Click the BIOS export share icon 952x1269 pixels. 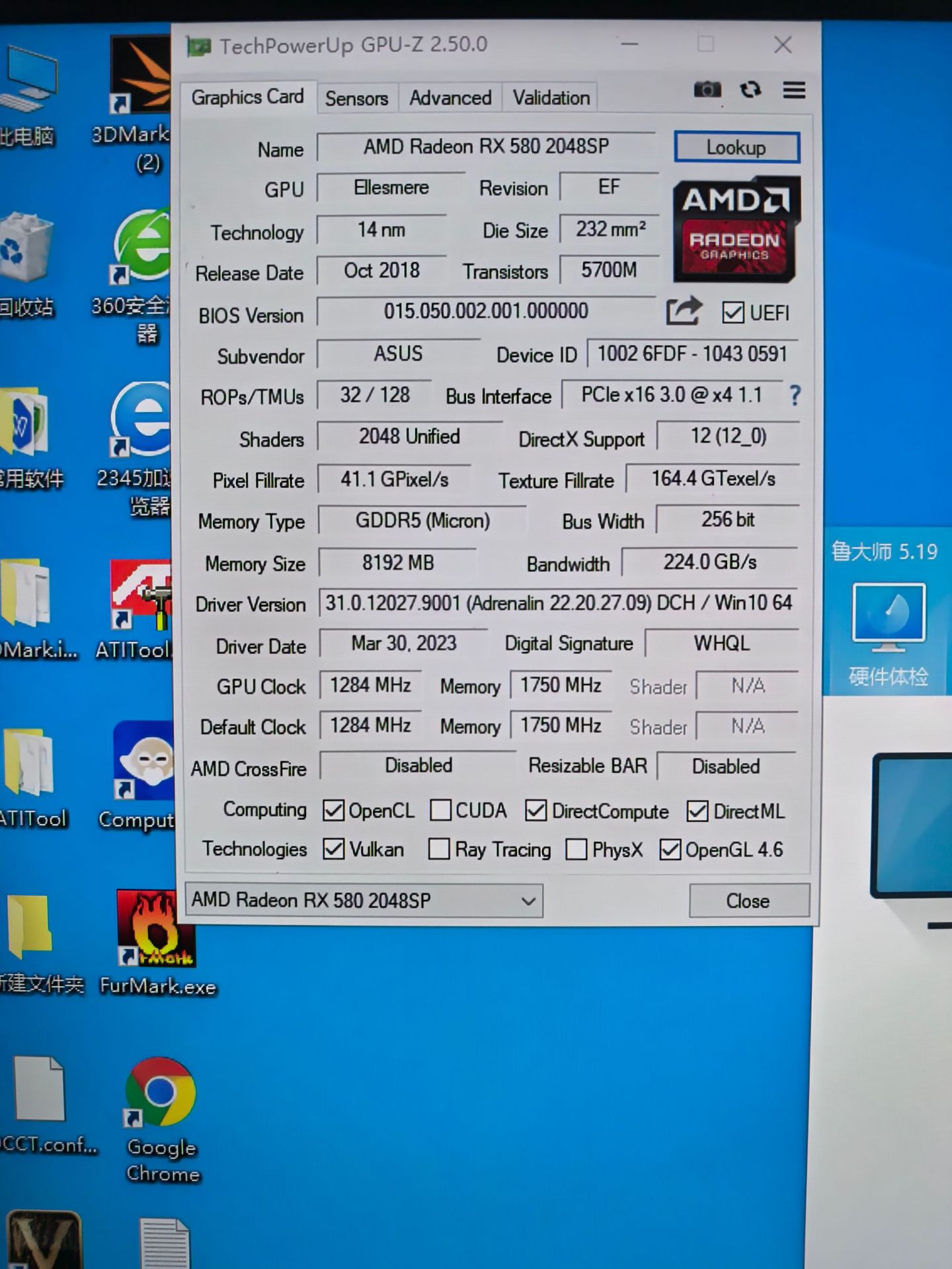684,310
